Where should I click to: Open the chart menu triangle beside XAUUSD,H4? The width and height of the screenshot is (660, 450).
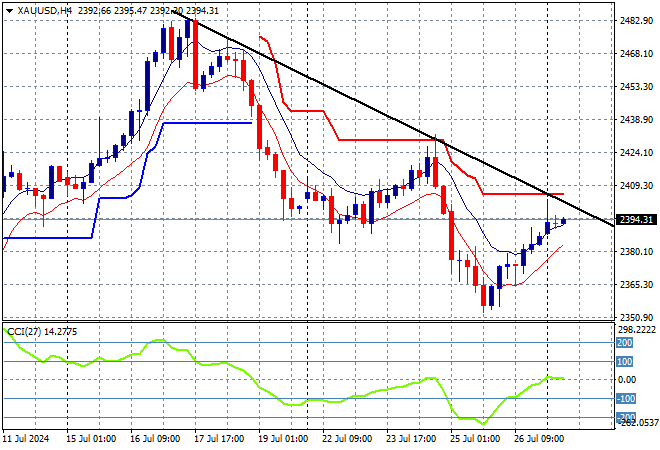click(9, 11)
